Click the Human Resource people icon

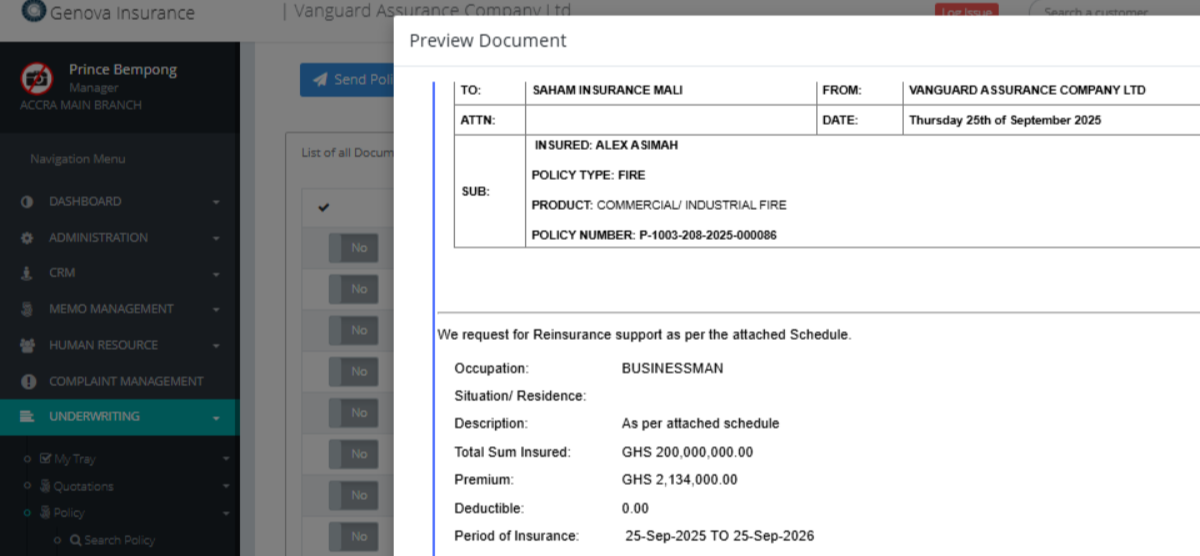coord(27,345)
